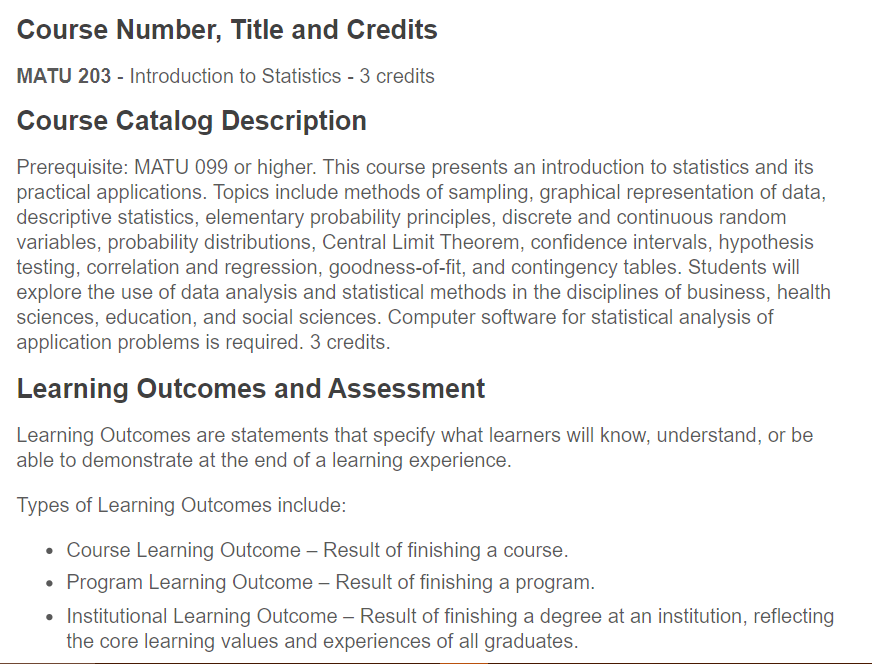Click the 'Course Catalog Description' heading
The height and width of the screenshot is (664, 872).
pyautogui.click(x=191, y=121)
